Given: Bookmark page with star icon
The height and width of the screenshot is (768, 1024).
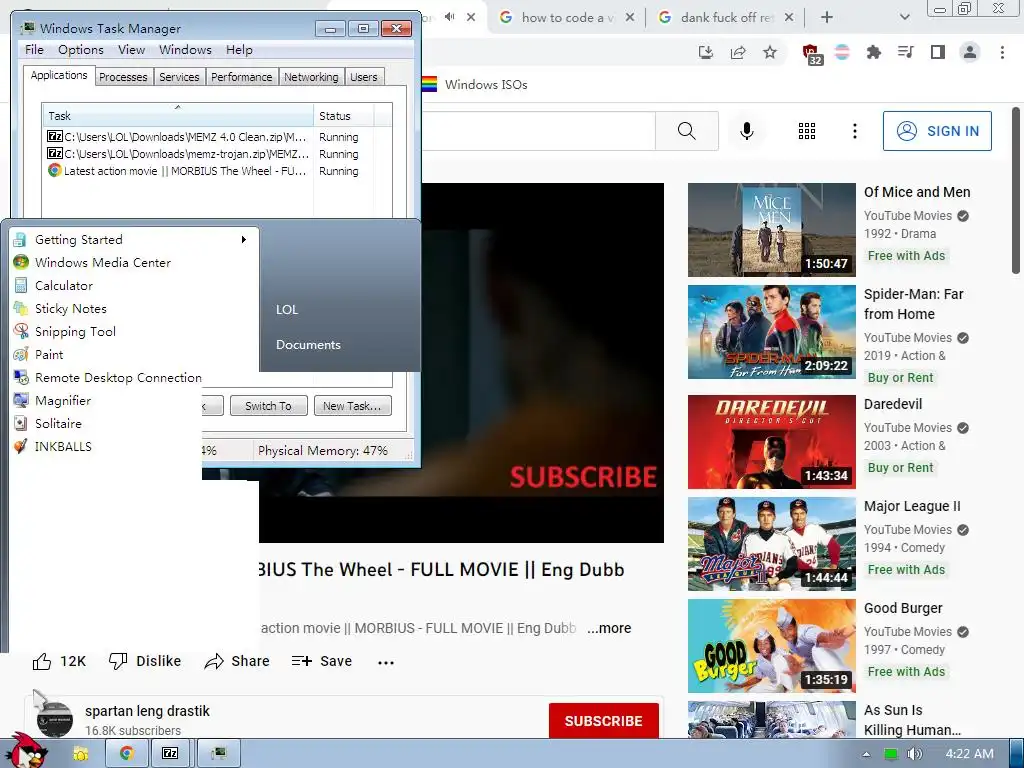Looking at the screenshot, I should [x=770, y=52].
